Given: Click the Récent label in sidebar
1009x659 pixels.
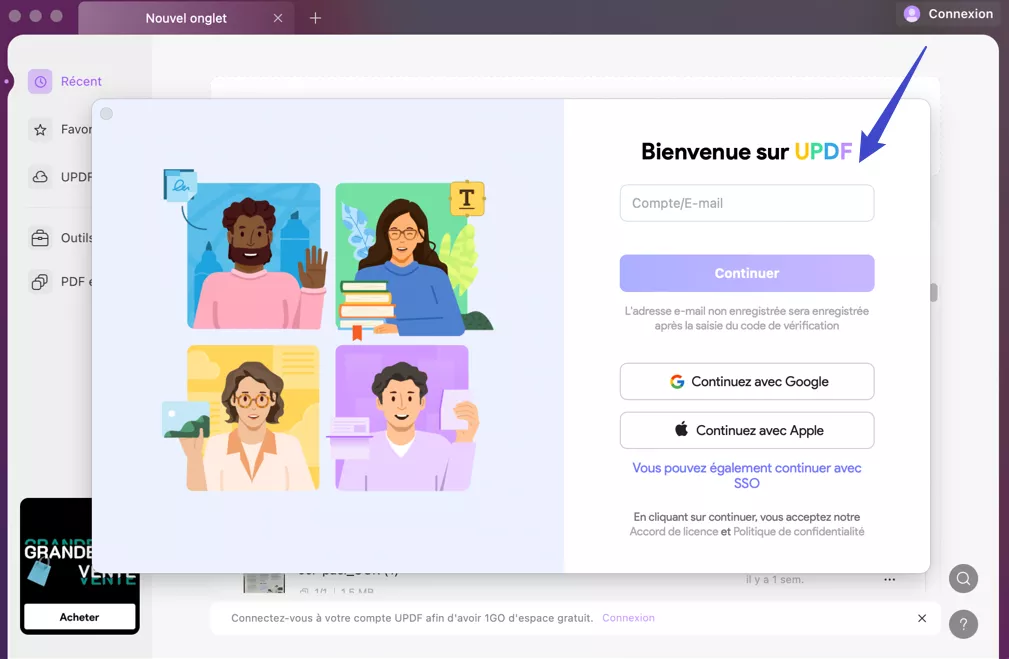Looking at the screenshot, I should point(81,82).
